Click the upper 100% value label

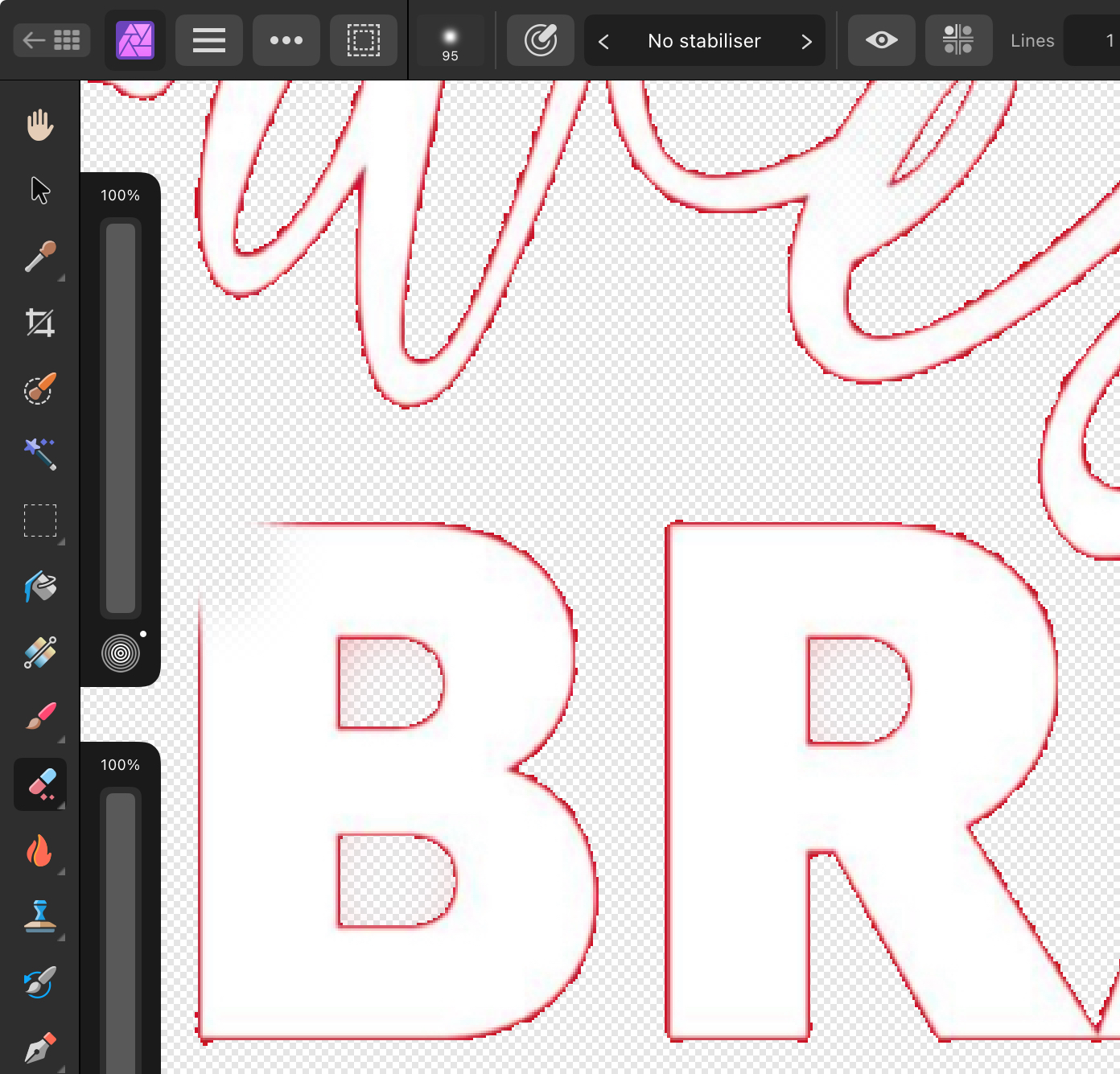pos(120,195)
